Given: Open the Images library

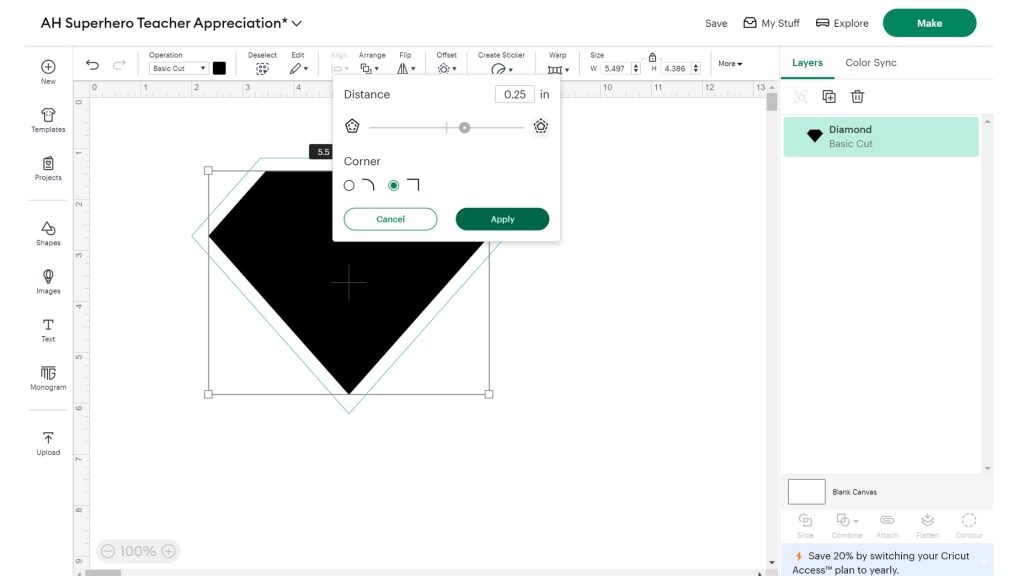Looking at the screenshot, I should (x=48, y=281).
